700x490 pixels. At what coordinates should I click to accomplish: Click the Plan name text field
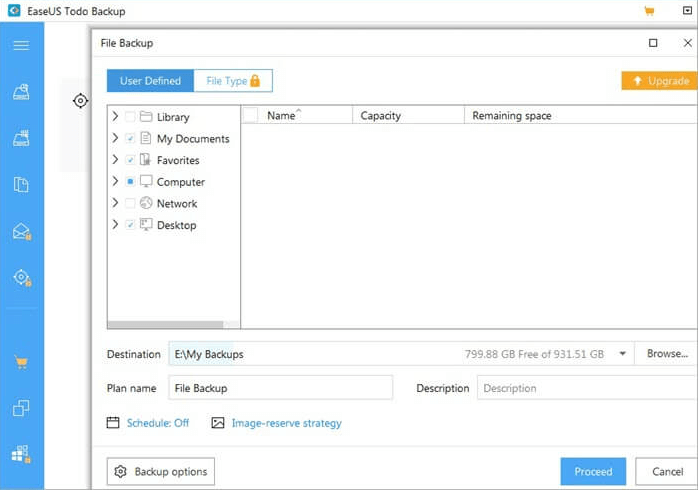[280, 388]
